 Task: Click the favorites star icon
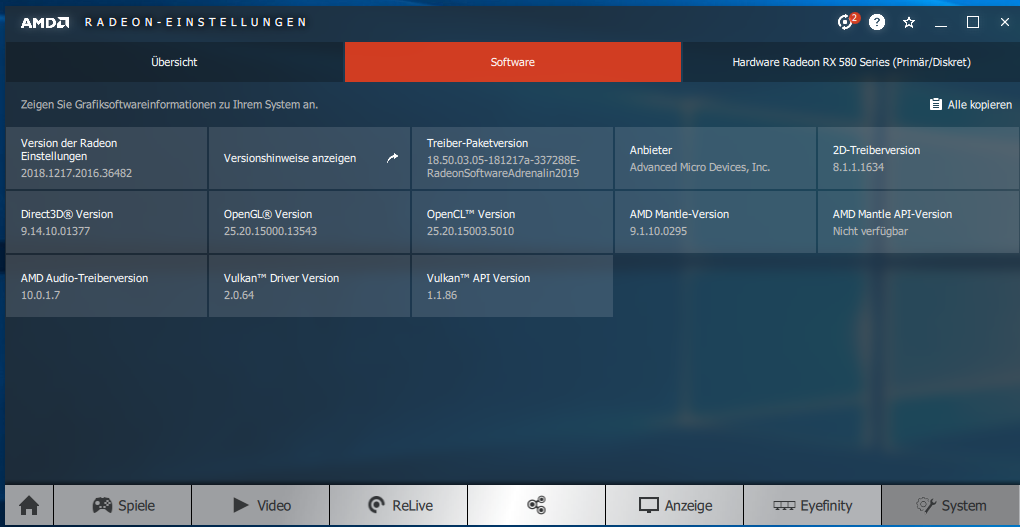click(909, 22)
